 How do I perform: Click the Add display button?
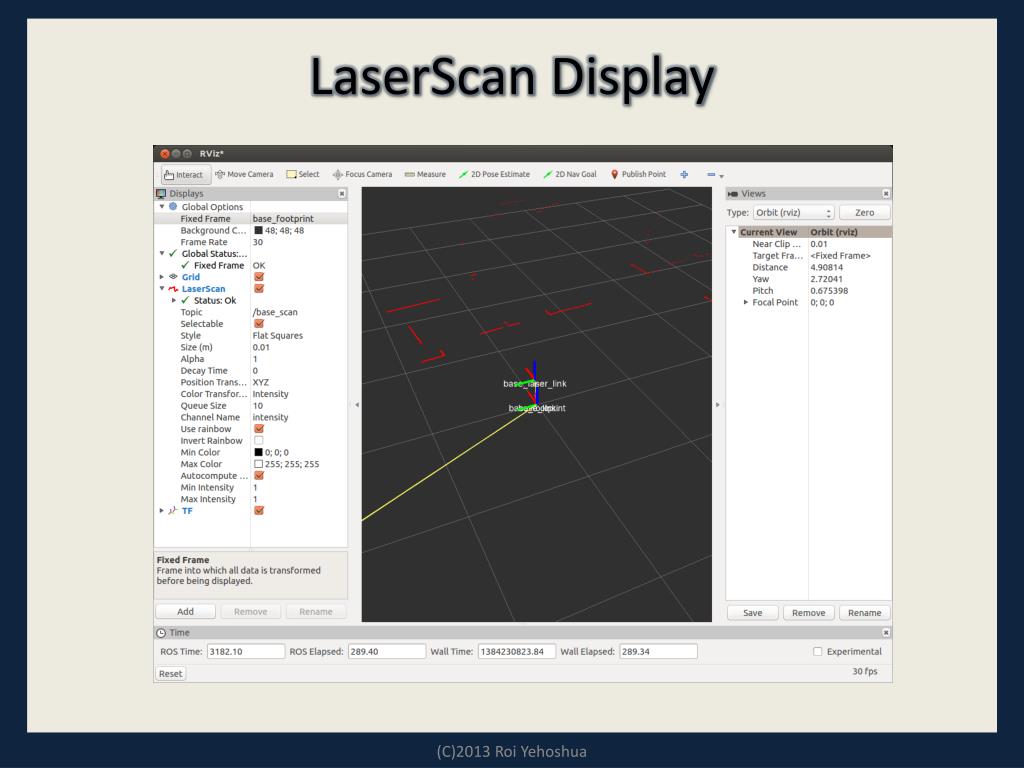click(x=185, y=612)
